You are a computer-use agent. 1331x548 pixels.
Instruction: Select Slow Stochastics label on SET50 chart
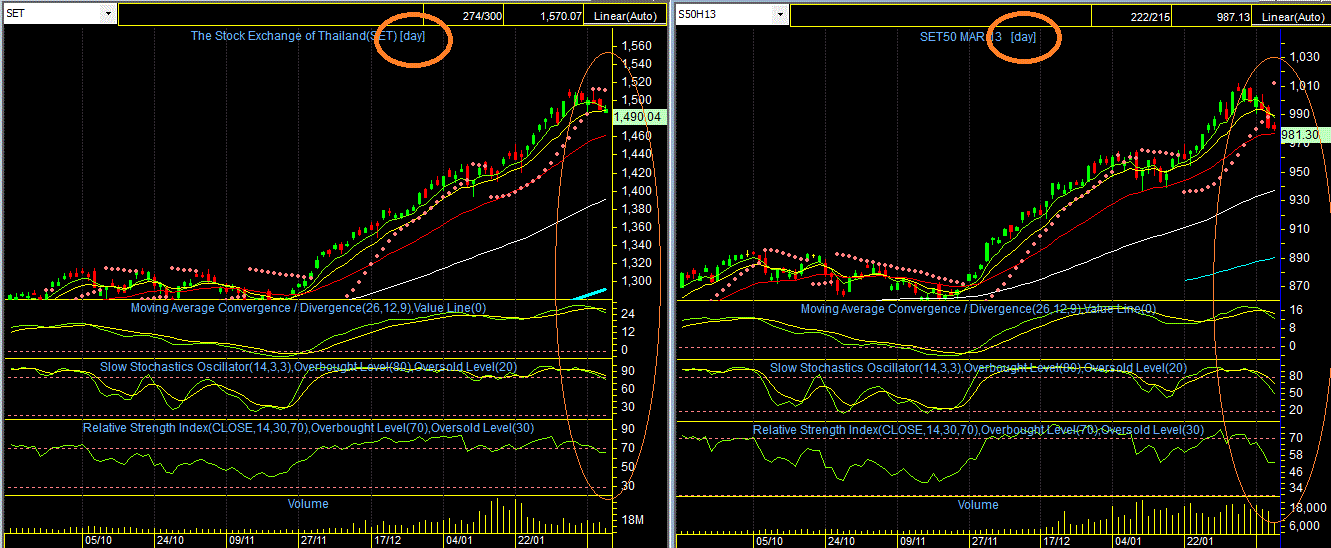[x=978, y=368]
